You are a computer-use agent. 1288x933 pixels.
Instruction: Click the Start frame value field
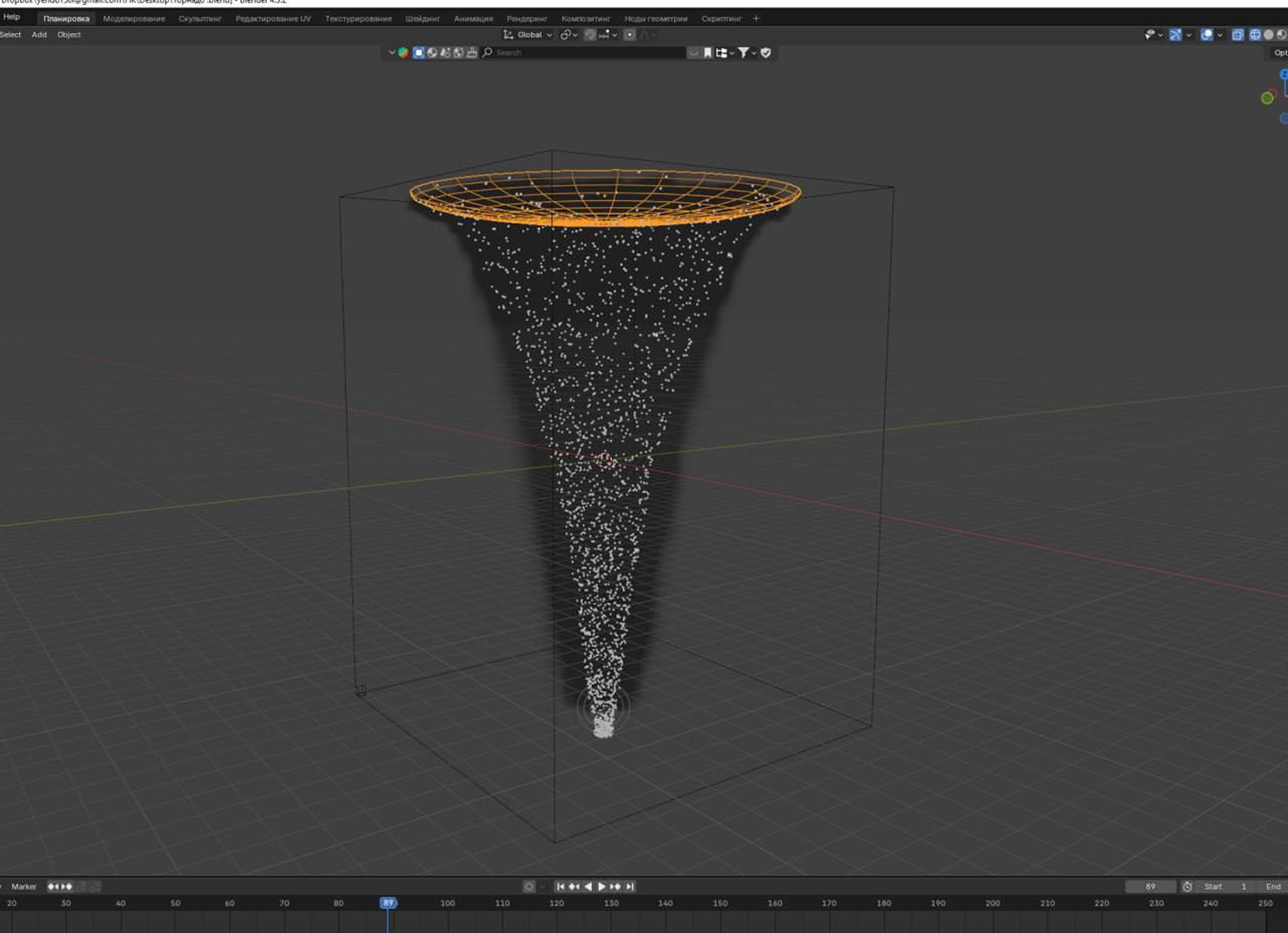(x=1226, y=886)
